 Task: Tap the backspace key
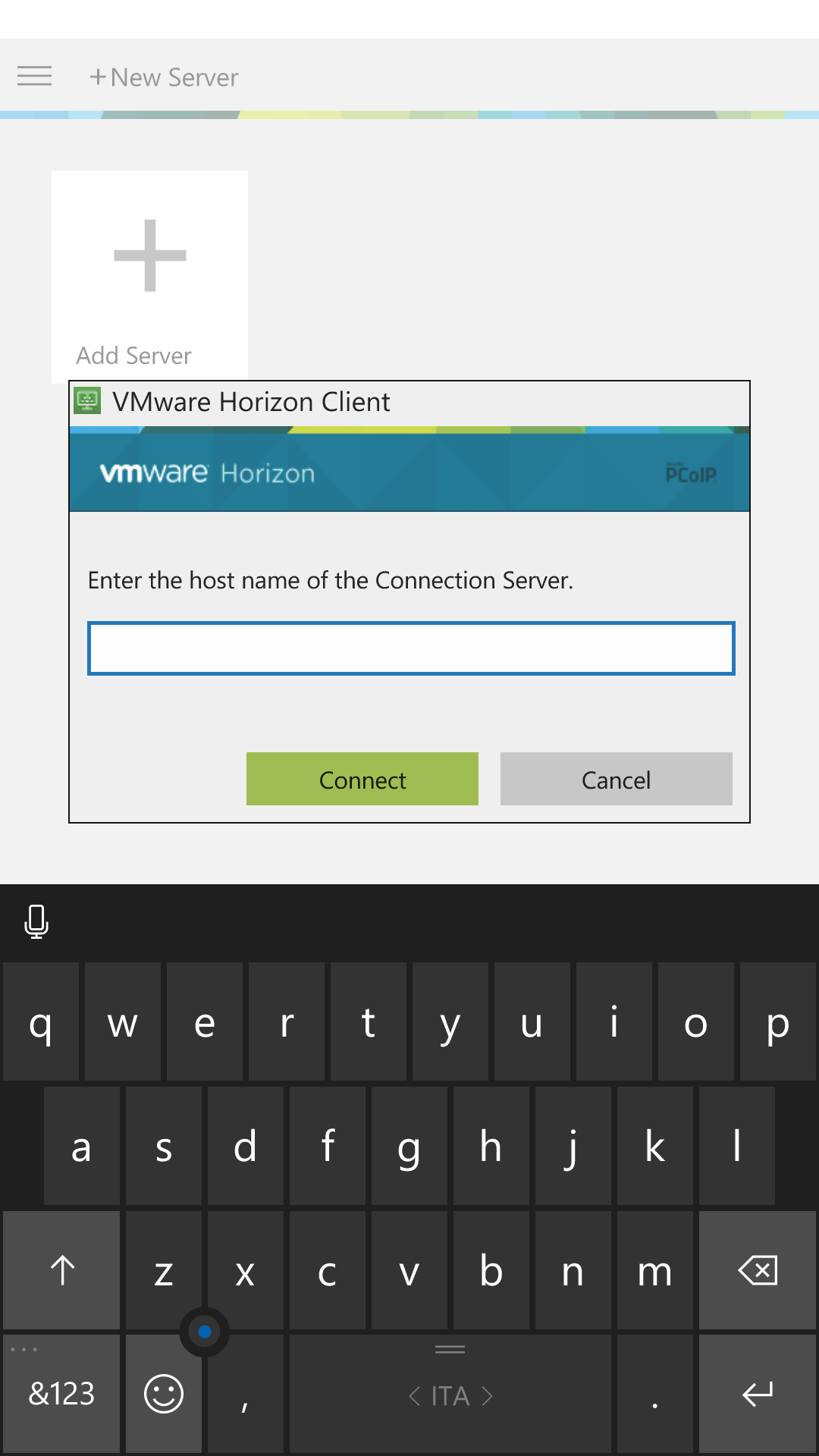click(758, 1270)
